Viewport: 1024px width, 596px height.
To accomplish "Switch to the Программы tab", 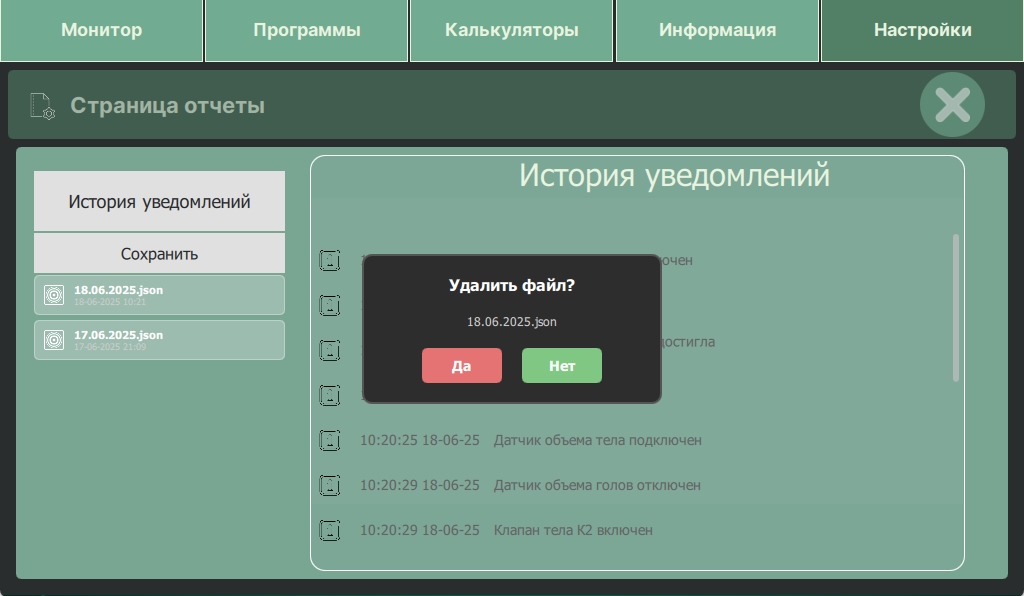I will point(306,30).
